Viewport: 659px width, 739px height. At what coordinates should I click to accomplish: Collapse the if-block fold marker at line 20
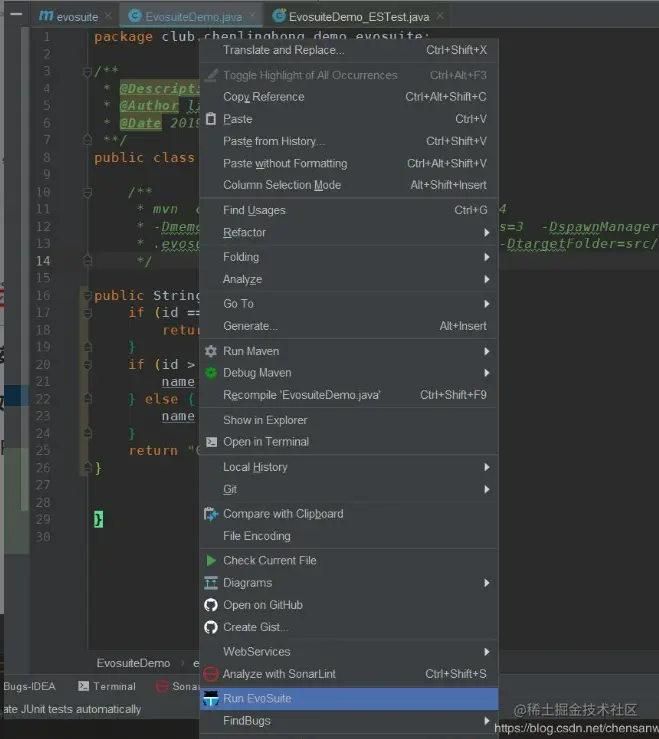[x=87, y=365]
